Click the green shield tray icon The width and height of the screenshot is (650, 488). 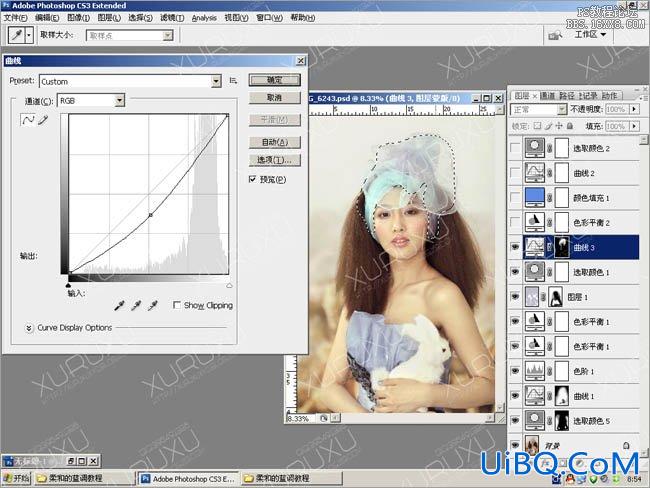pyautogui.click(x=593, y=479)
